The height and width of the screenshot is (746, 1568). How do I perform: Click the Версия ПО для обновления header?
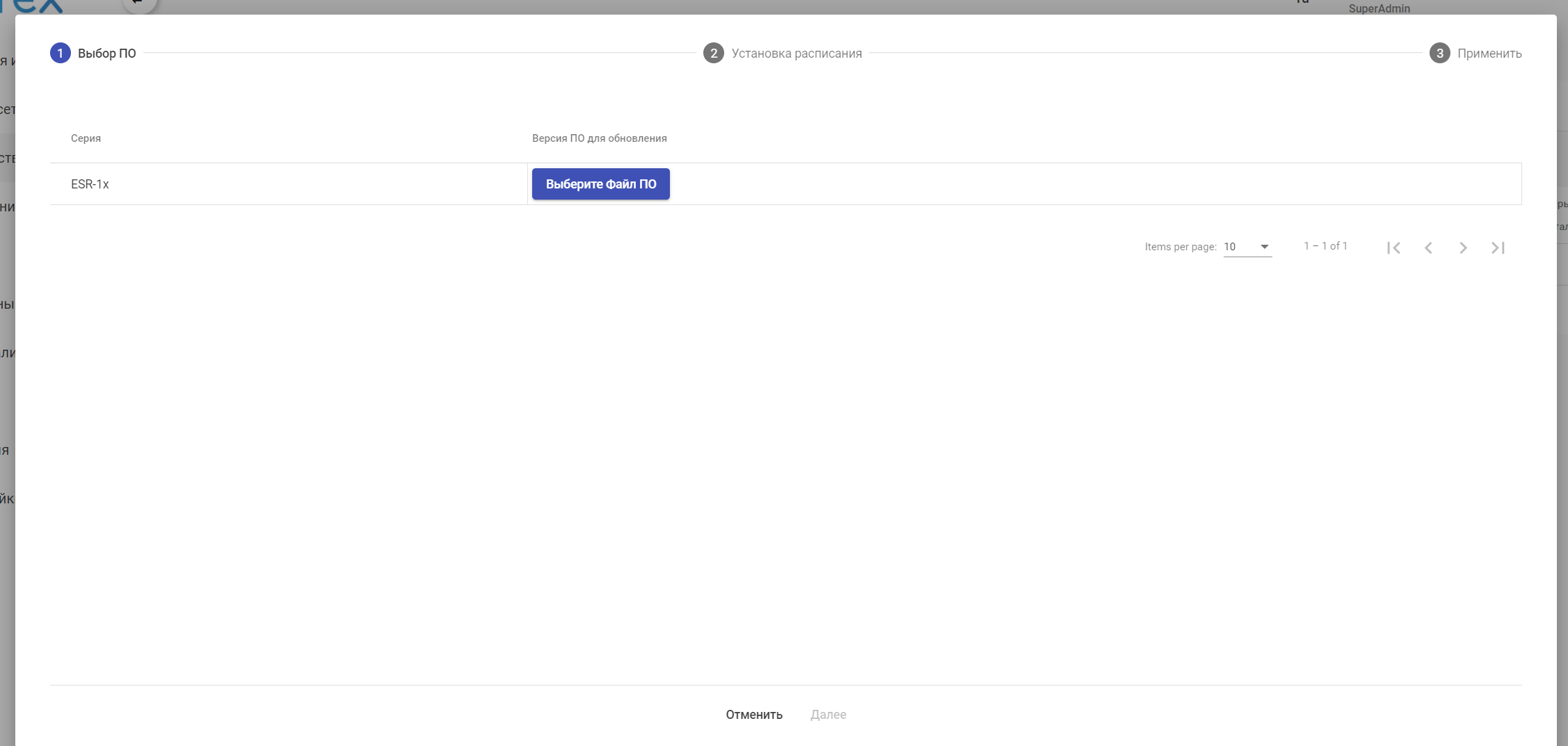(x=600, y=138)
